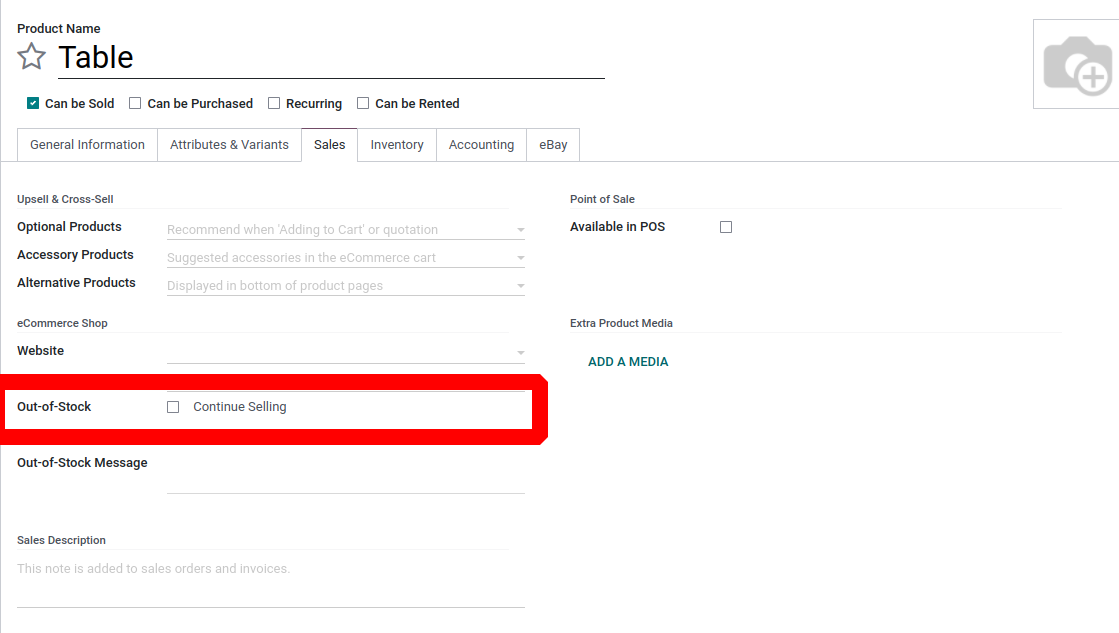Viewport: 1119px width, 633px height.
Task: Enable Continue Selling for Out-of-Stock
Action: pyautogui.click(x=173, y=406)
